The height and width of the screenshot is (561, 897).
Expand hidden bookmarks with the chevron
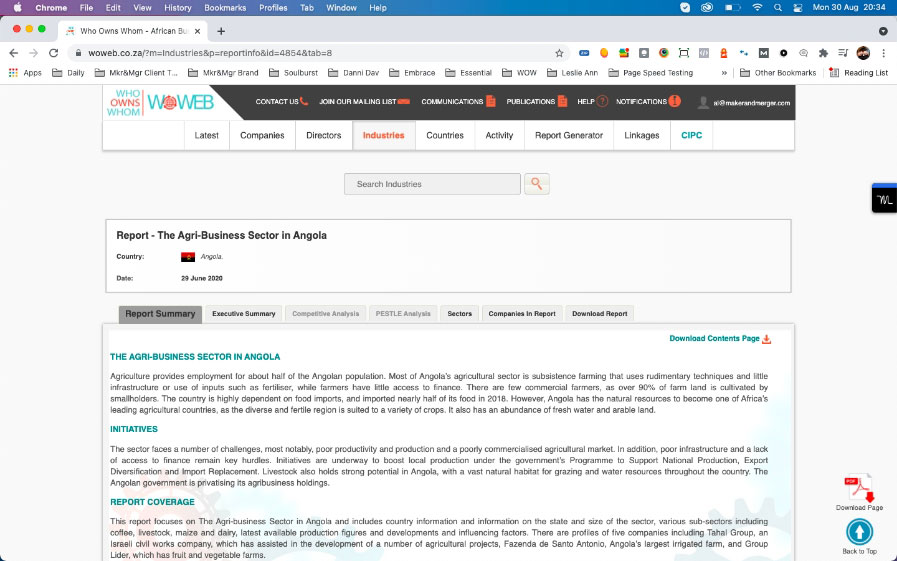point(724,73)
